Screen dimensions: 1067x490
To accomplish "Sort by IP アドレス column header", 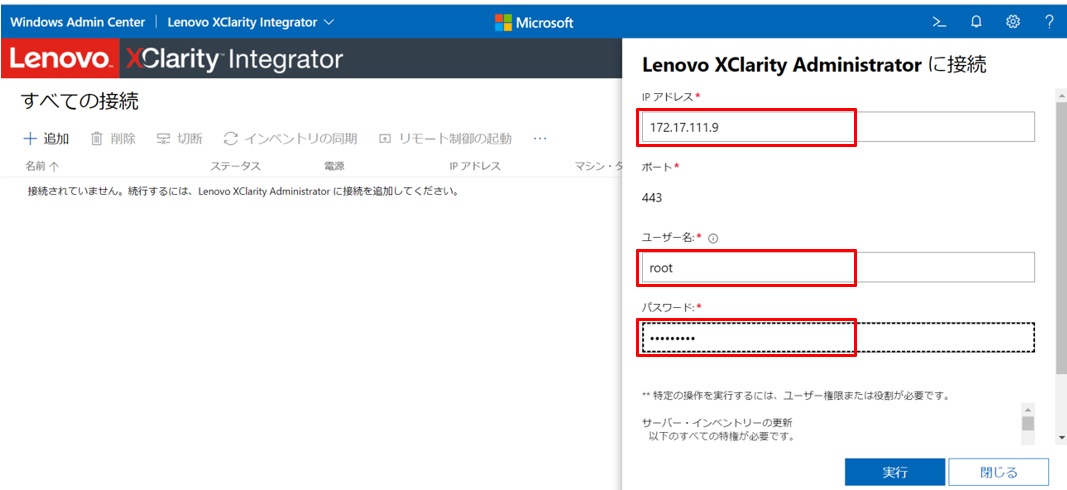I will (x=475, y=166).
